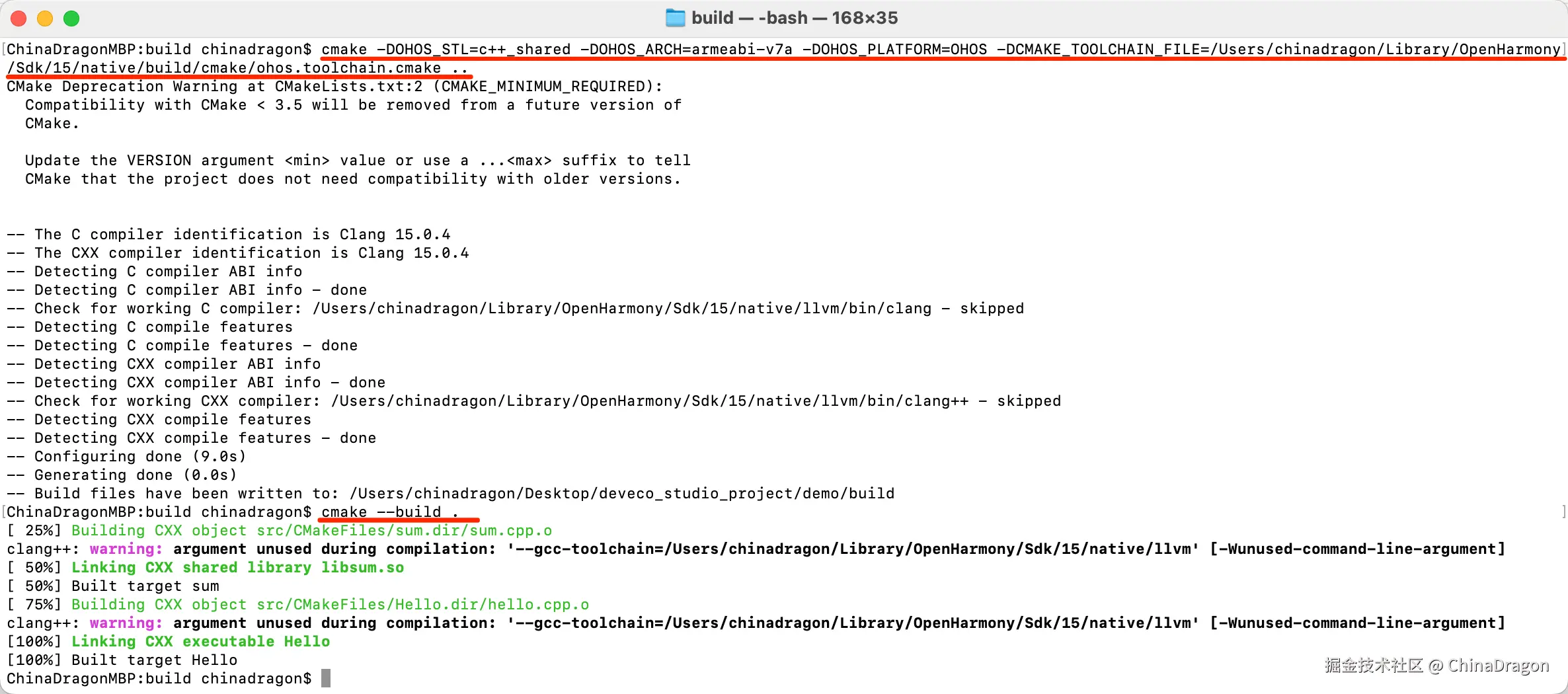The height and width of the screenshot is (694, 1568).
Task: Click the 'Generating done (0.0s)' line
Action: pyautogui.click(x=122, y=475)
